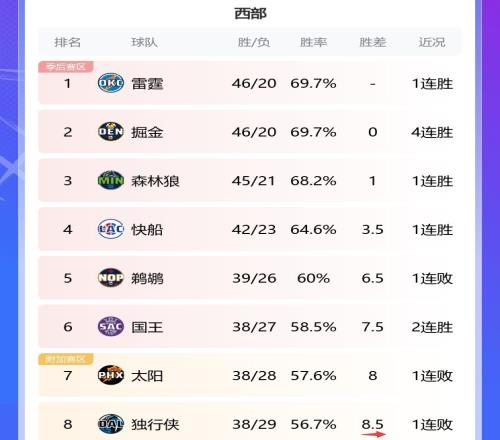Image resolution: width=500 pixels, height=440 pixels.
Task: Open the 森林狼 team name link
Action: point(155,181)
